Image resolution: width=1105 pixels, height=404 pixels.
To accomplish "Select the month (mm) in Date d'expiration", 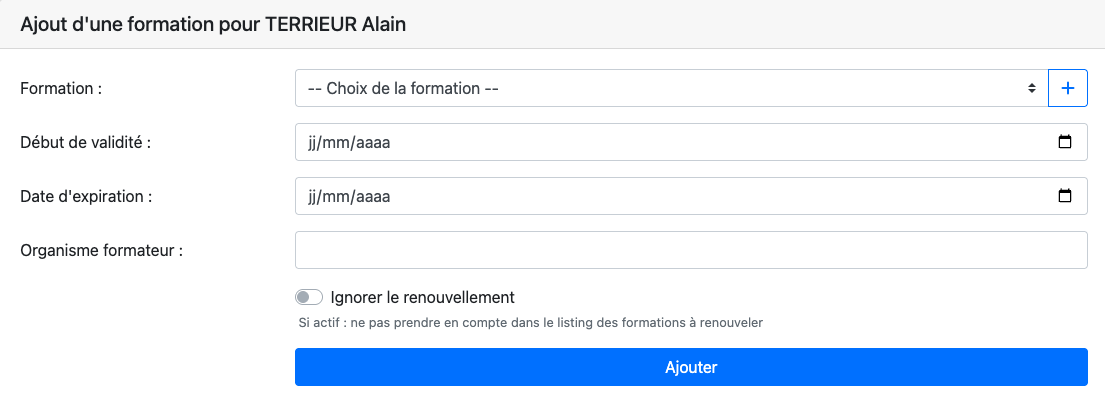I will pos(337,196).
